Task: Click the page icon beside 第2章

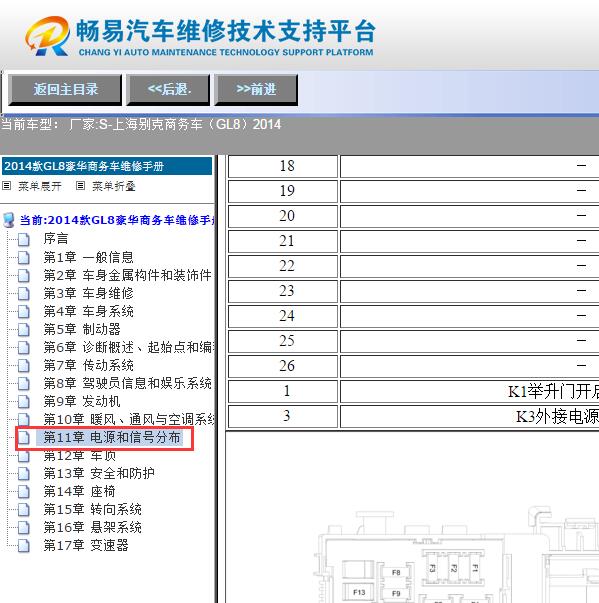Action: (23, 275)
